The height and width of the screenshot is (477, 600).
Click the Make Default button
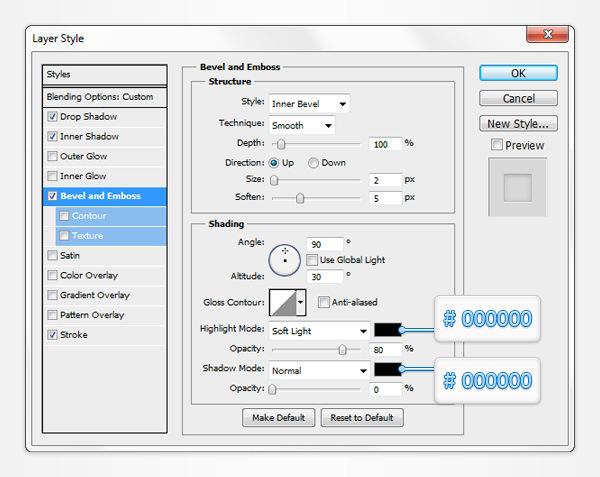click(279, 417)
